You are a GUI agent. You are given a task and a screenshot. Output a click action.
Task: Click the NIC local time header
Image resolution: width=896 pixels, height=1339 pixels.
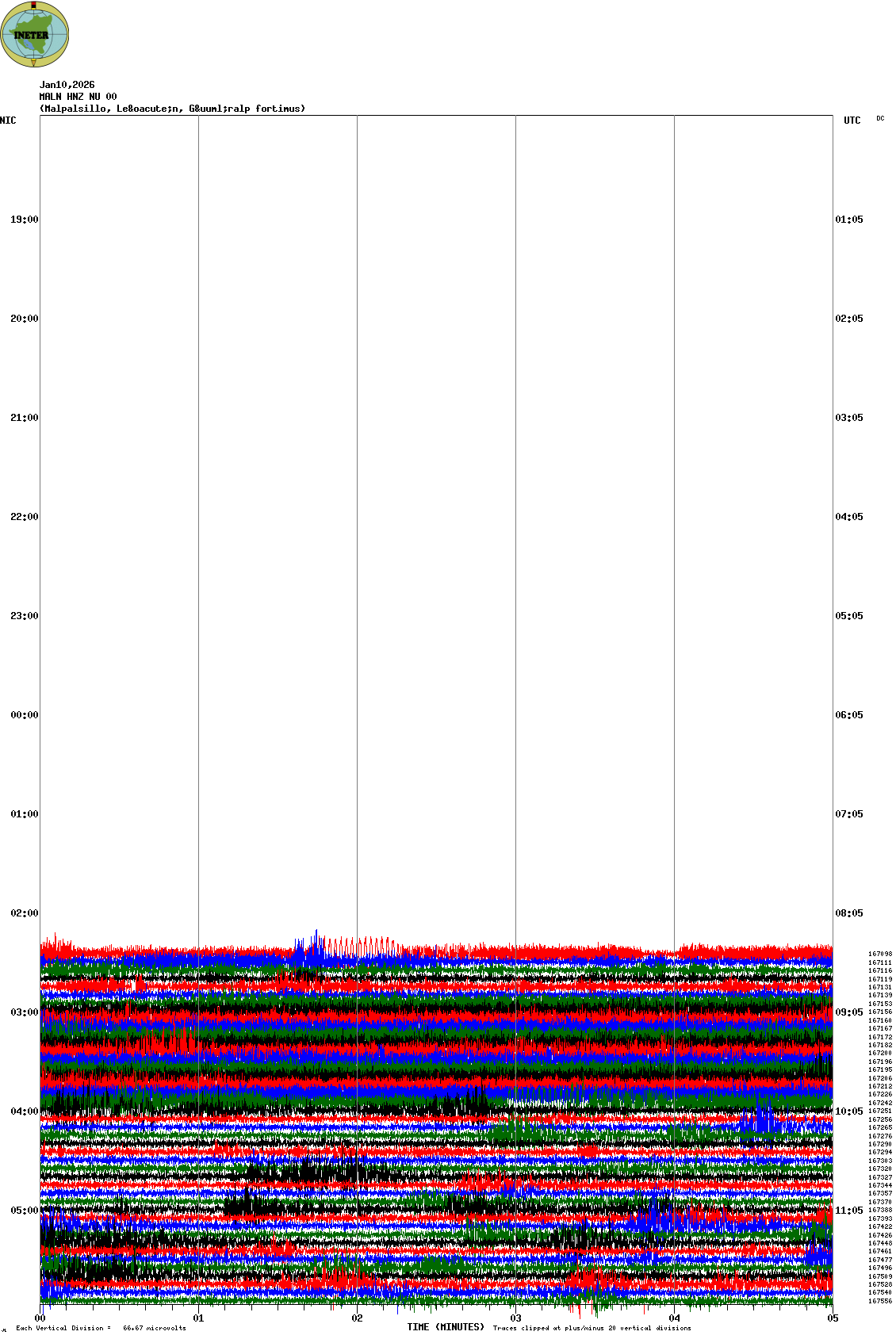(x=8, y=121)
